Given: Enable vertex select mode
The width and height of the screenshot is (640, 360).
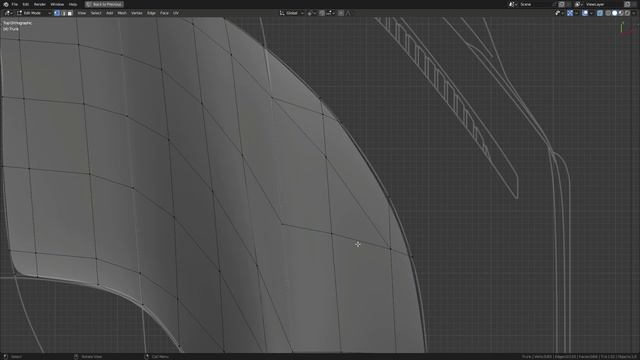Looking at the screenshot, I should (57, 13).
